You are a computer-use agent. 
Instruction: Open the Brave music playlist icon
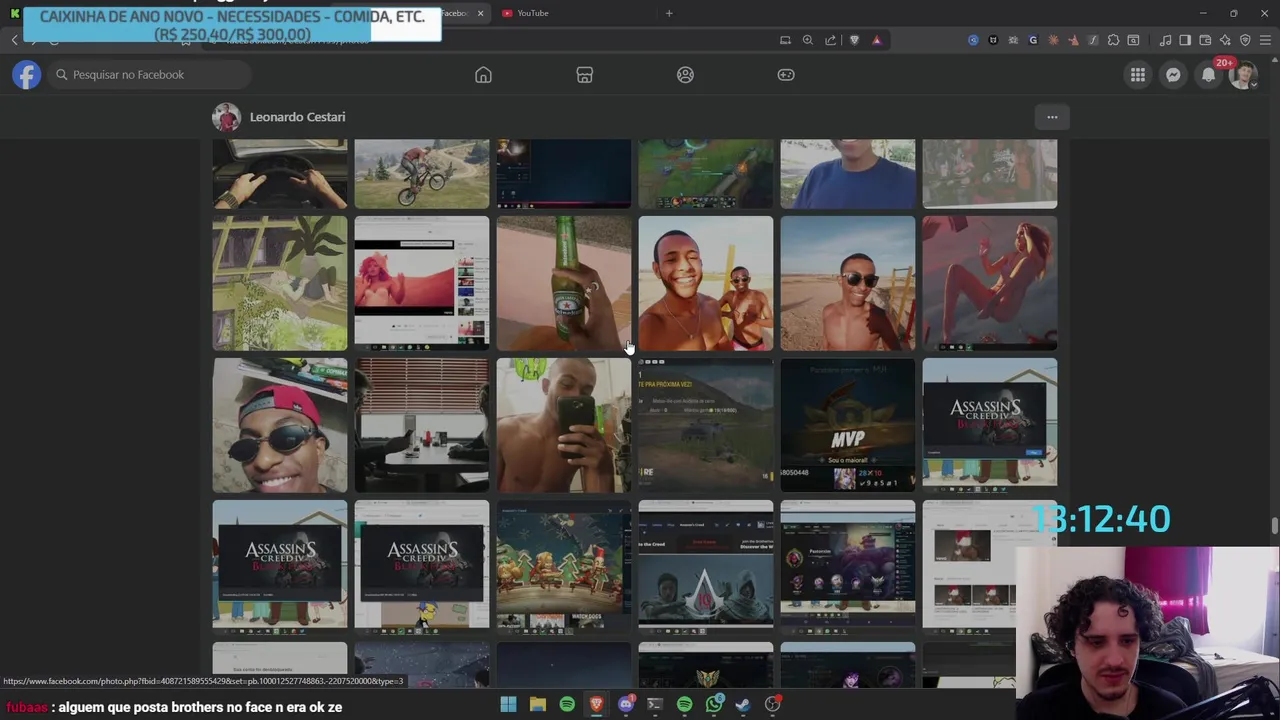[x=1165, y=40]
